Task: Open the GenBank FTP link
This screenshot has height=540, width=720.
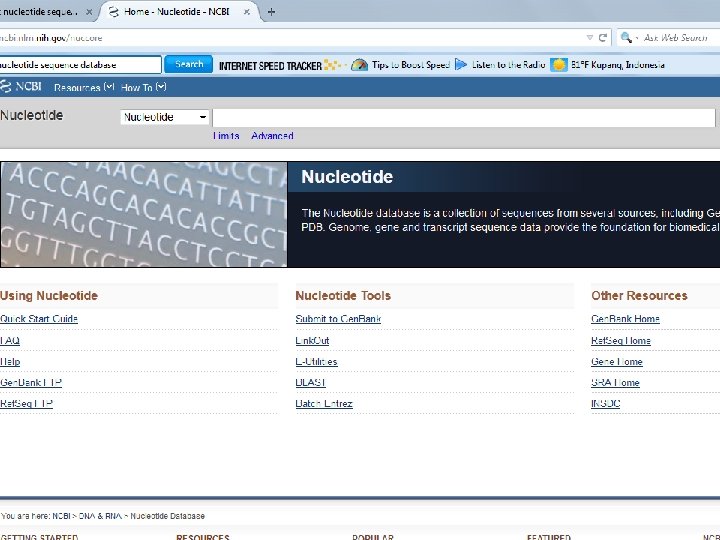Action: click(x=31, y=382)
